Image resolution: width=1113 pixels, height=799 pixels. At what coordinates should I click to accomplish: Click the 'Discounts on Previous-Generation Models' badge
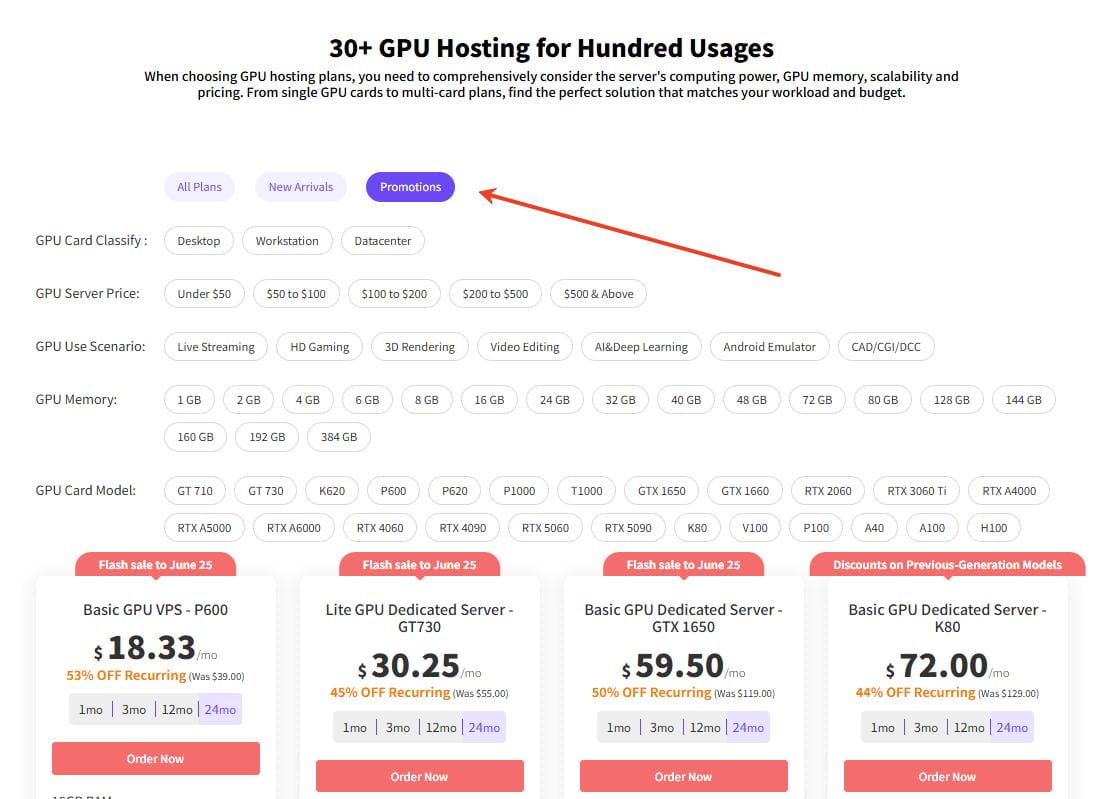tap(948, 565)
